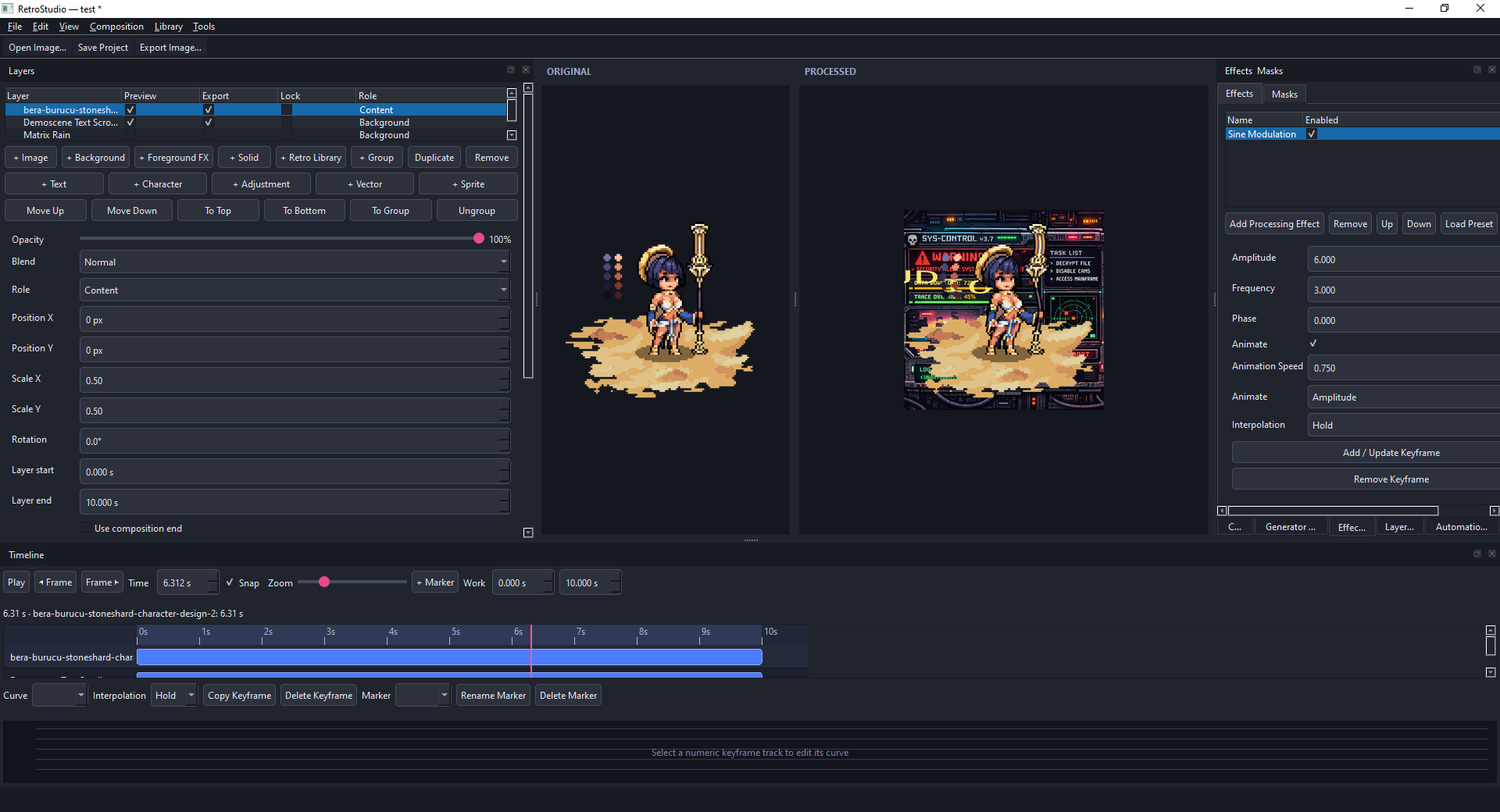The width and height of the screenshot is (1500, 812).
Task: Close the Timeline panel
Action: point(1492,554)
